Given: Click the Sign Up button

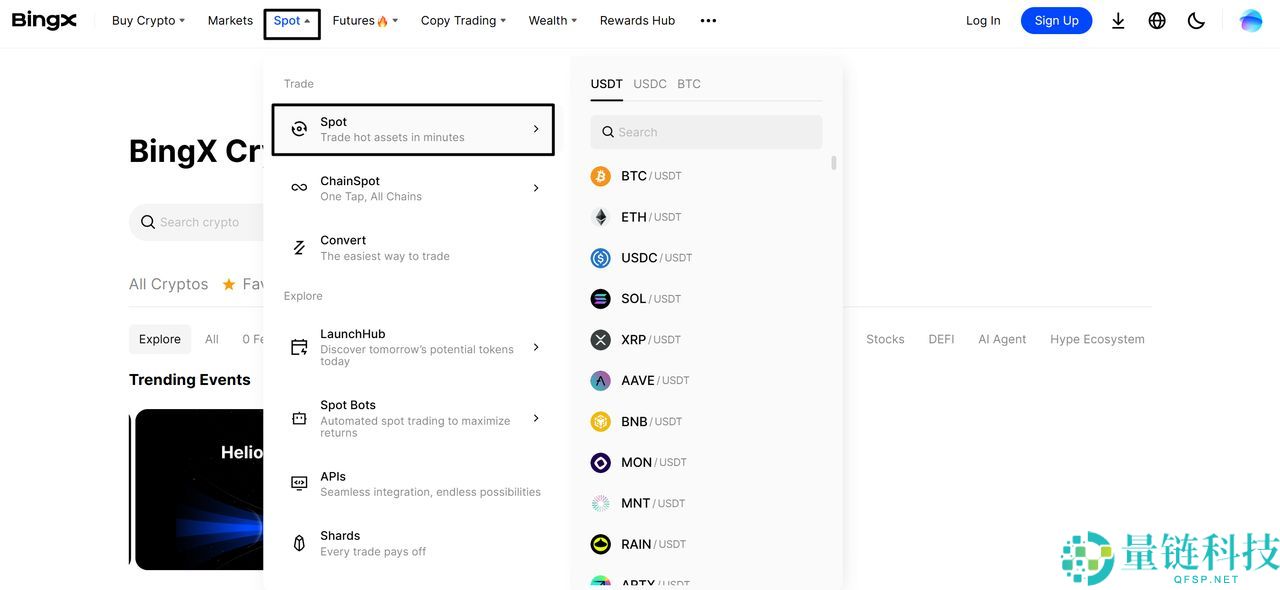Looking at the screenshot, I should pos(1057,21).
